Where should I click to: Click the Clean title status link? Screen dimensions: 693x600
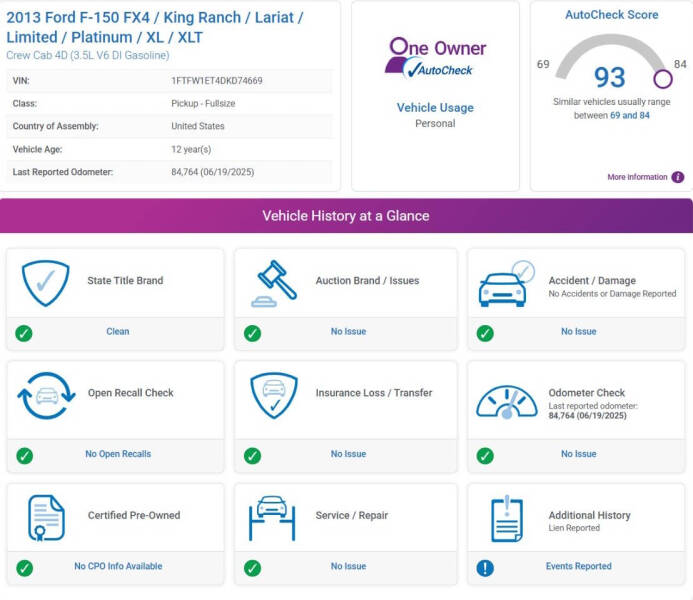coord(118,331)
